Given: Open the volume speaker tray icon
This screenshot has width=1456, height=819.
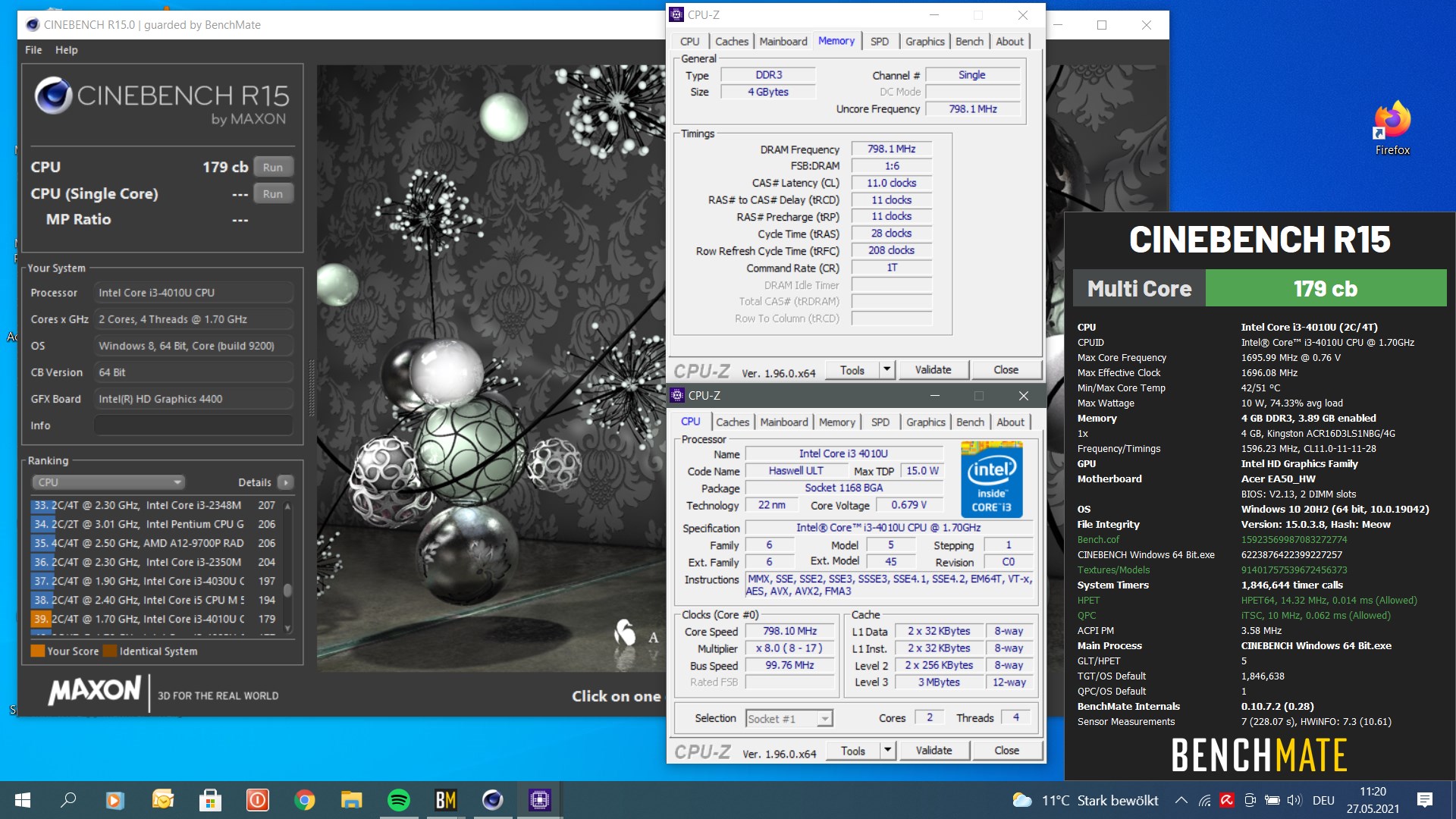Looking at the screenshot, I should pos(1294,800).
